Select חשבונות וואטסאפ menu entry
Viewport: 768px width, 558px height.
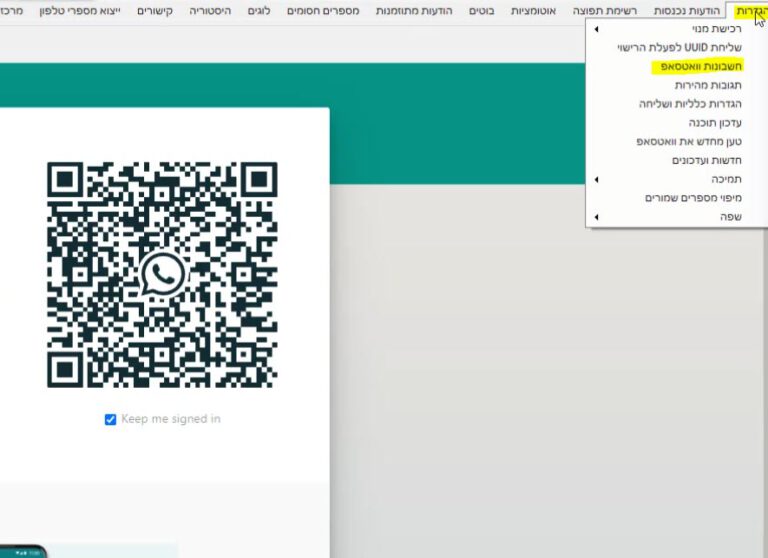tap(676, 66)
